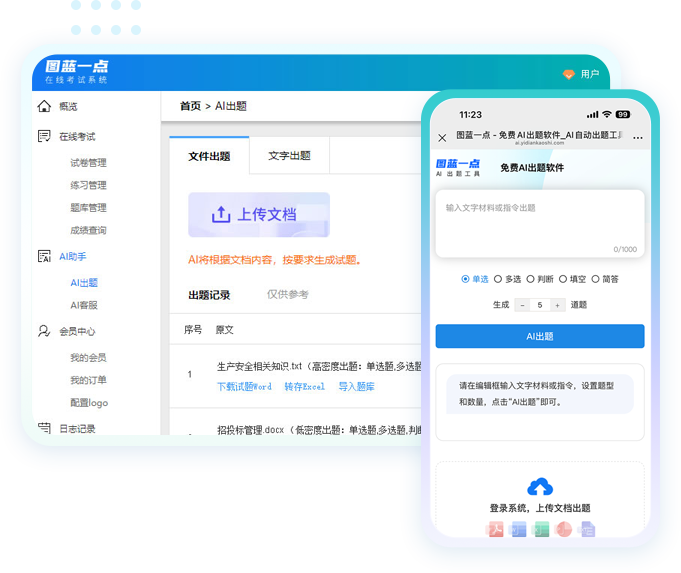Open 练习管理 in the sidebar
The image size is (681, 573).
pyautogui.click(x=89, y=185)
